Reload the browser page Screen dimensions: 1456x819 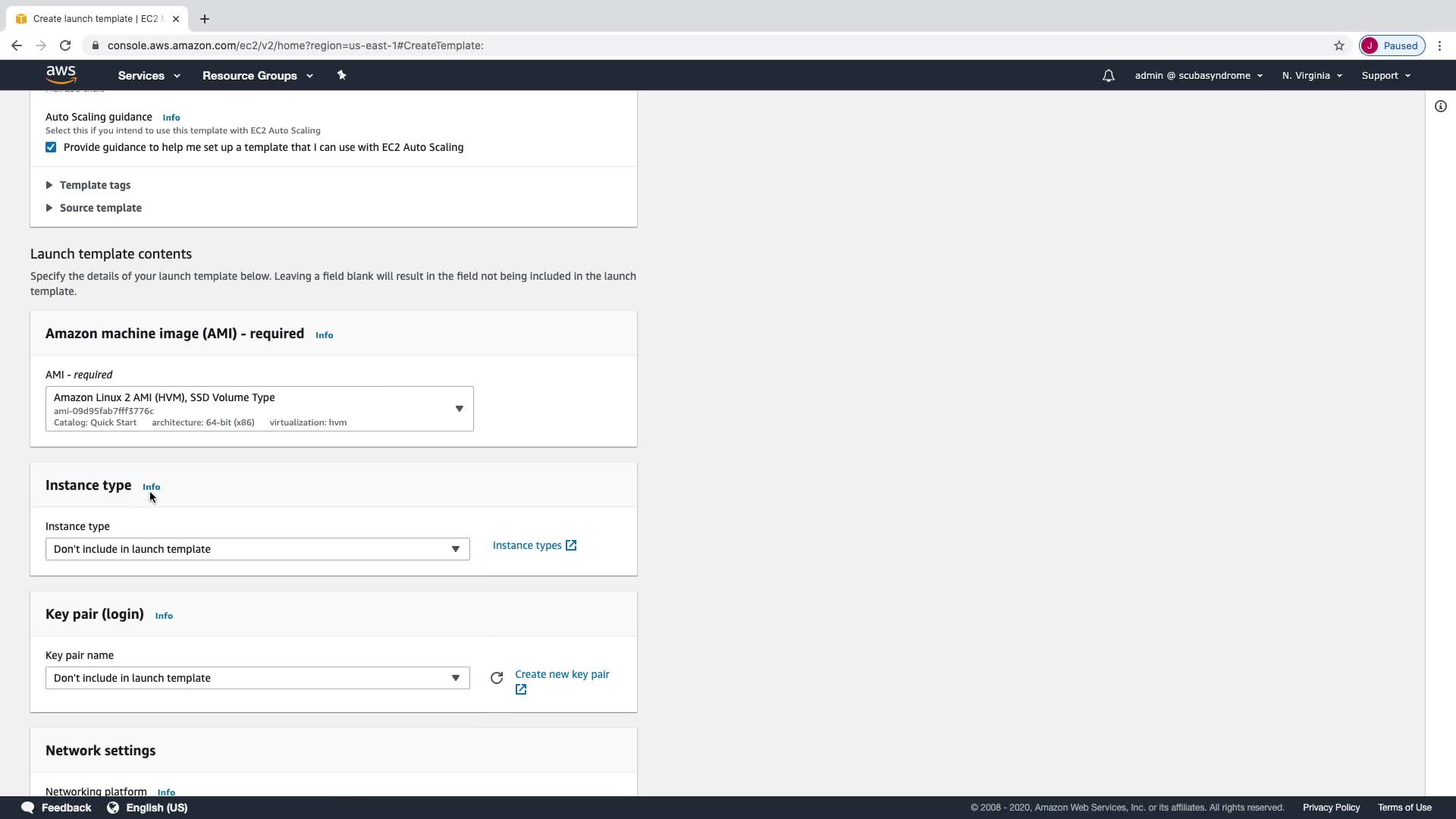65,45
